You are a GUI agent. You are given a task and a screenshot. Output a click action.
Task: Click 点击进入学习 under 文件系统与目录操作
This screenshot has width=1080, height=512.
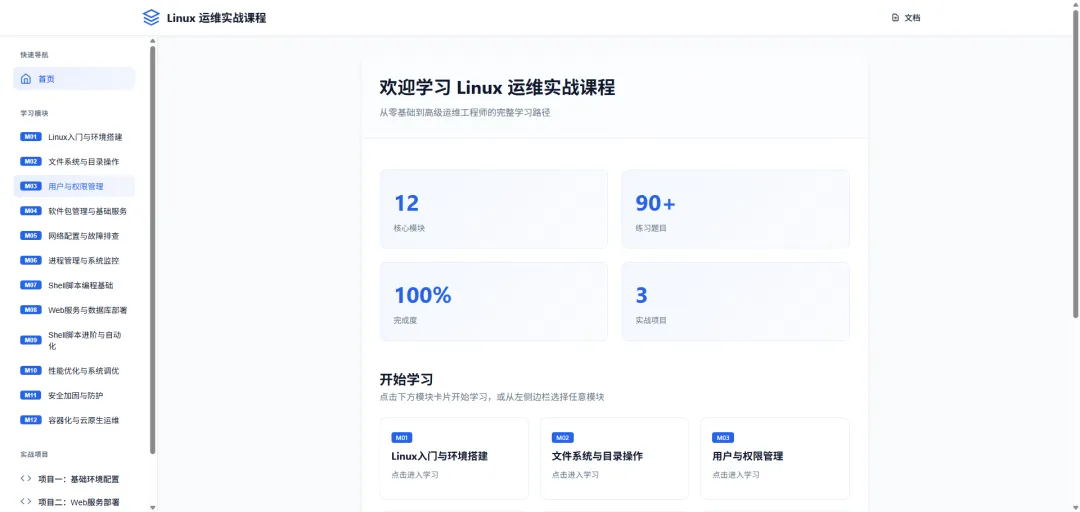tap(575, 475)
